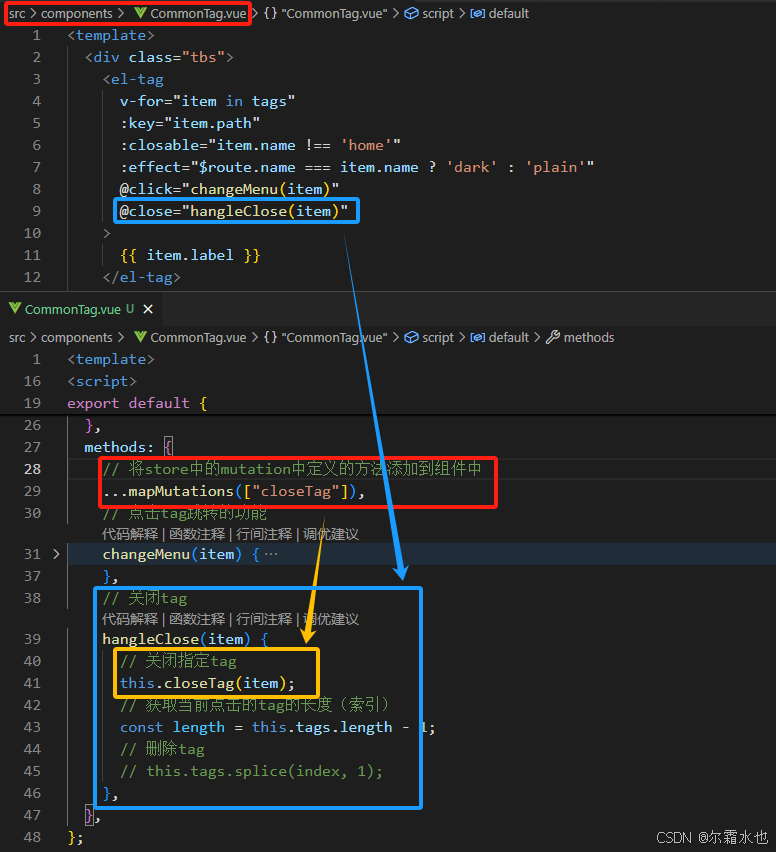Click the <div class="tbs"> line

[159, 57]
